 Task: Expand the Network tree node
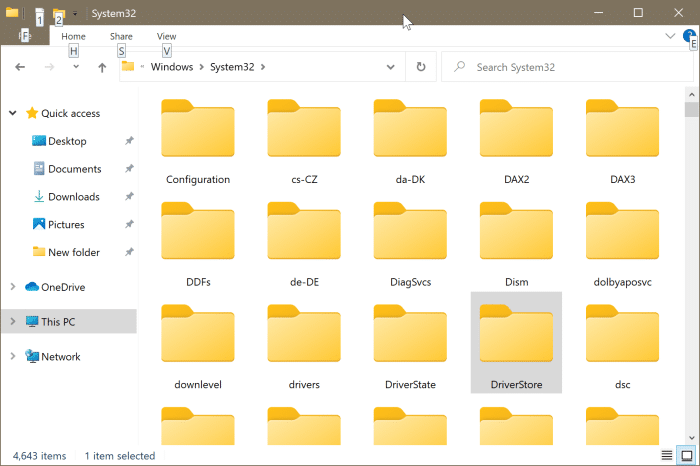click(13, 356)
